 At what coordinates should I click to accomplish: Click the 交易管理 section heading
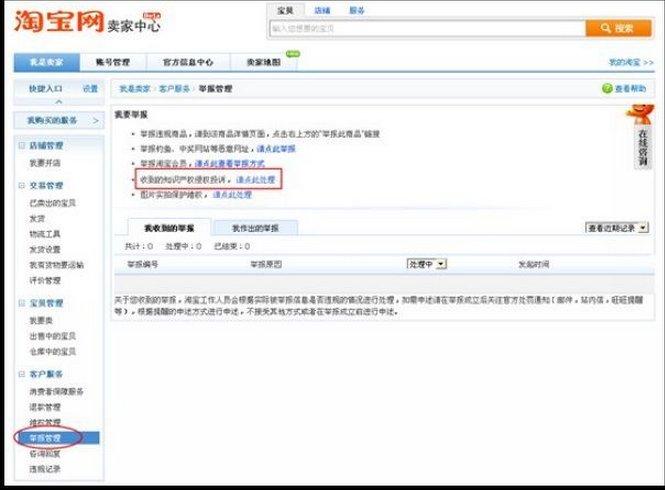pos(46,185)
